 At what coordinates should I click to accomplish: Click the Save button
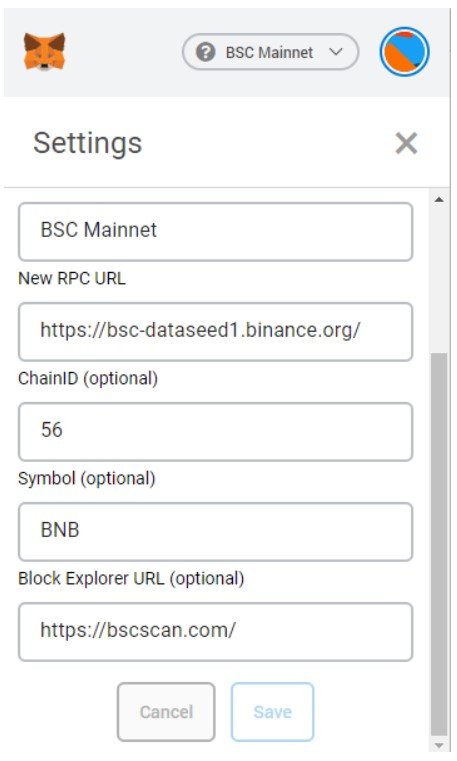pos(272,712)
